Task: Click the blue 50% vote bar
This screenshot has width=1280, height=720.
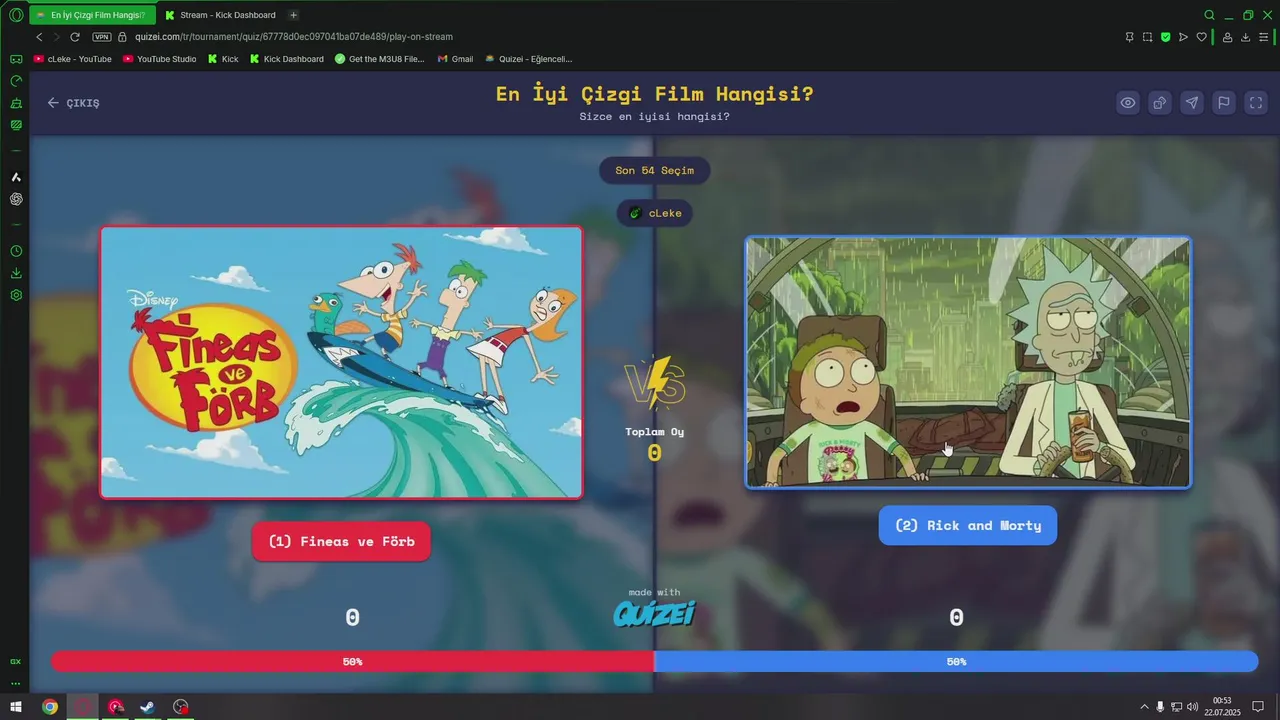Action: [x=956, y=661]
